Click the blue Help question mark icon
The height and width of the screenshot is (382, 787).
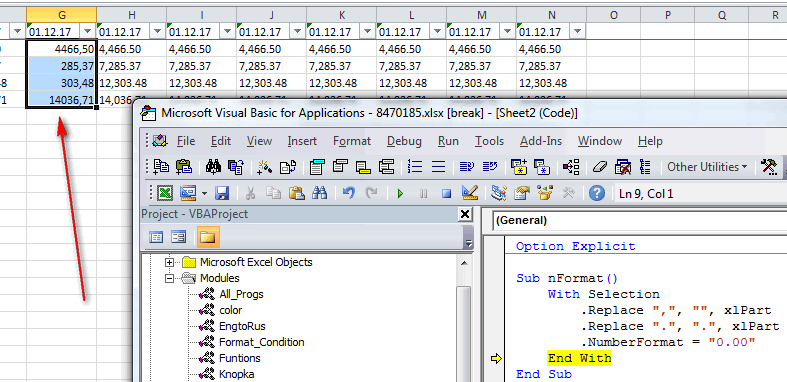(596, 193)
